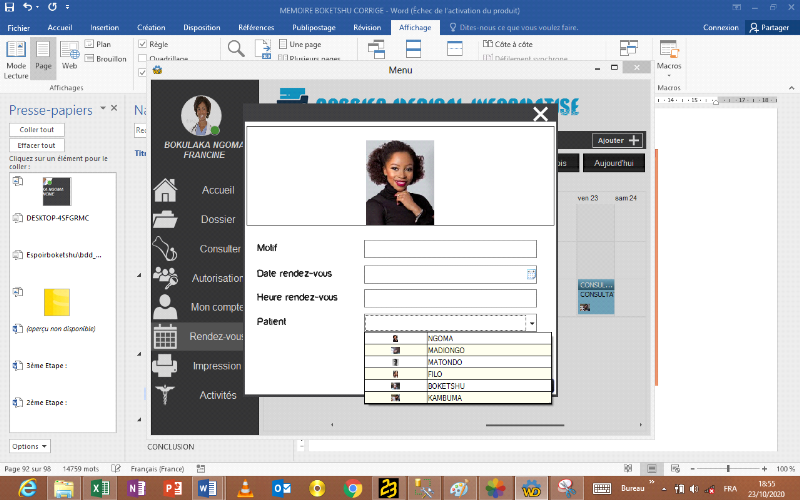
Task: Select Page layout view in Word
Action: click(43, 57)
